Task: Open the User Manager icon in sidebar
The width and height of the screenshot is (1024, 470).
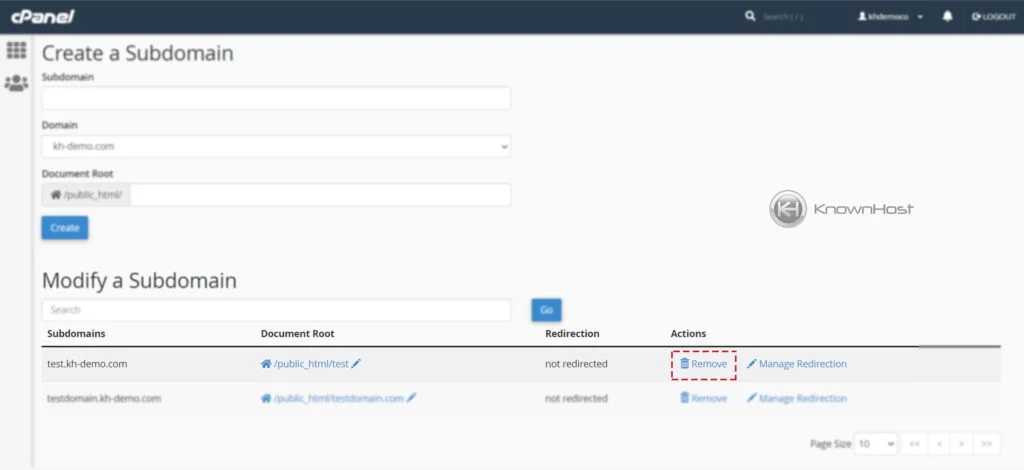Action: click(x=16, y=83)
